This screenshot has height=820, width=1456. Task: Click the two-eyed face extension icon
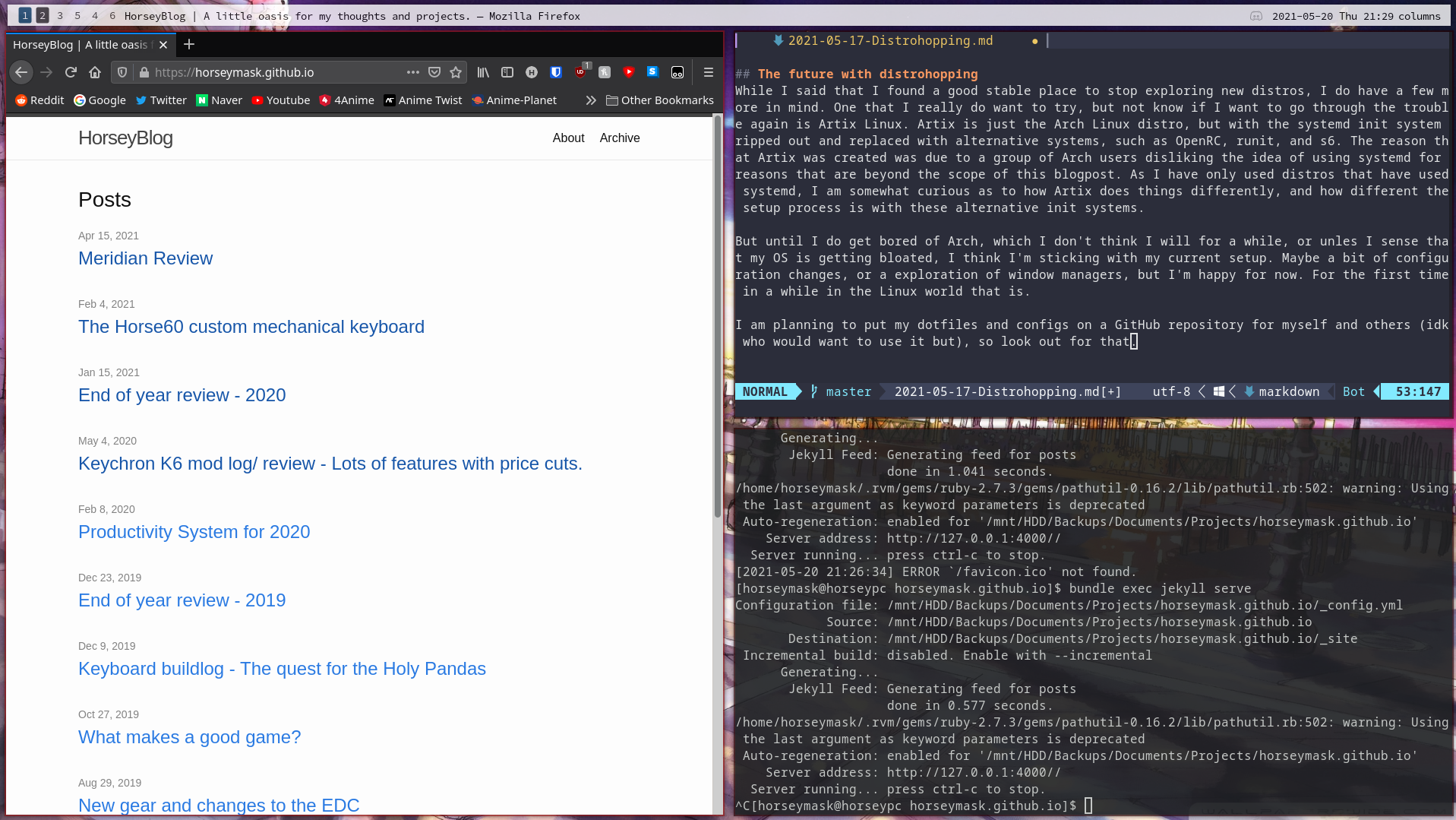677,72
